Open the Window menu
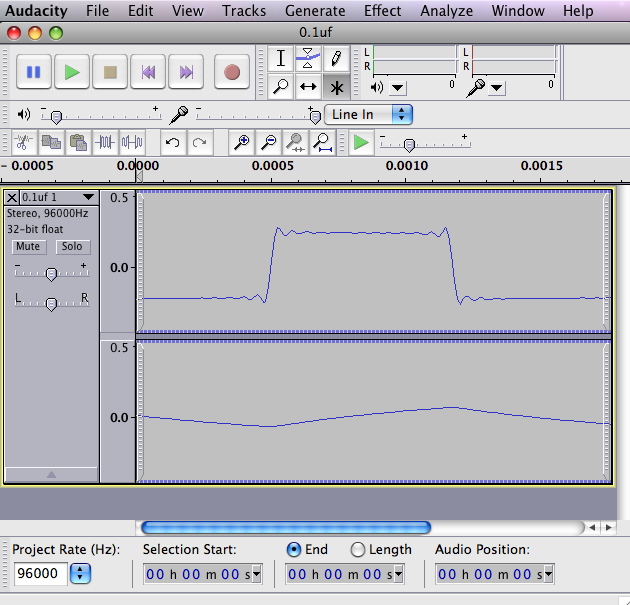The height and width of the screenshot is (605, 630). 518,11
